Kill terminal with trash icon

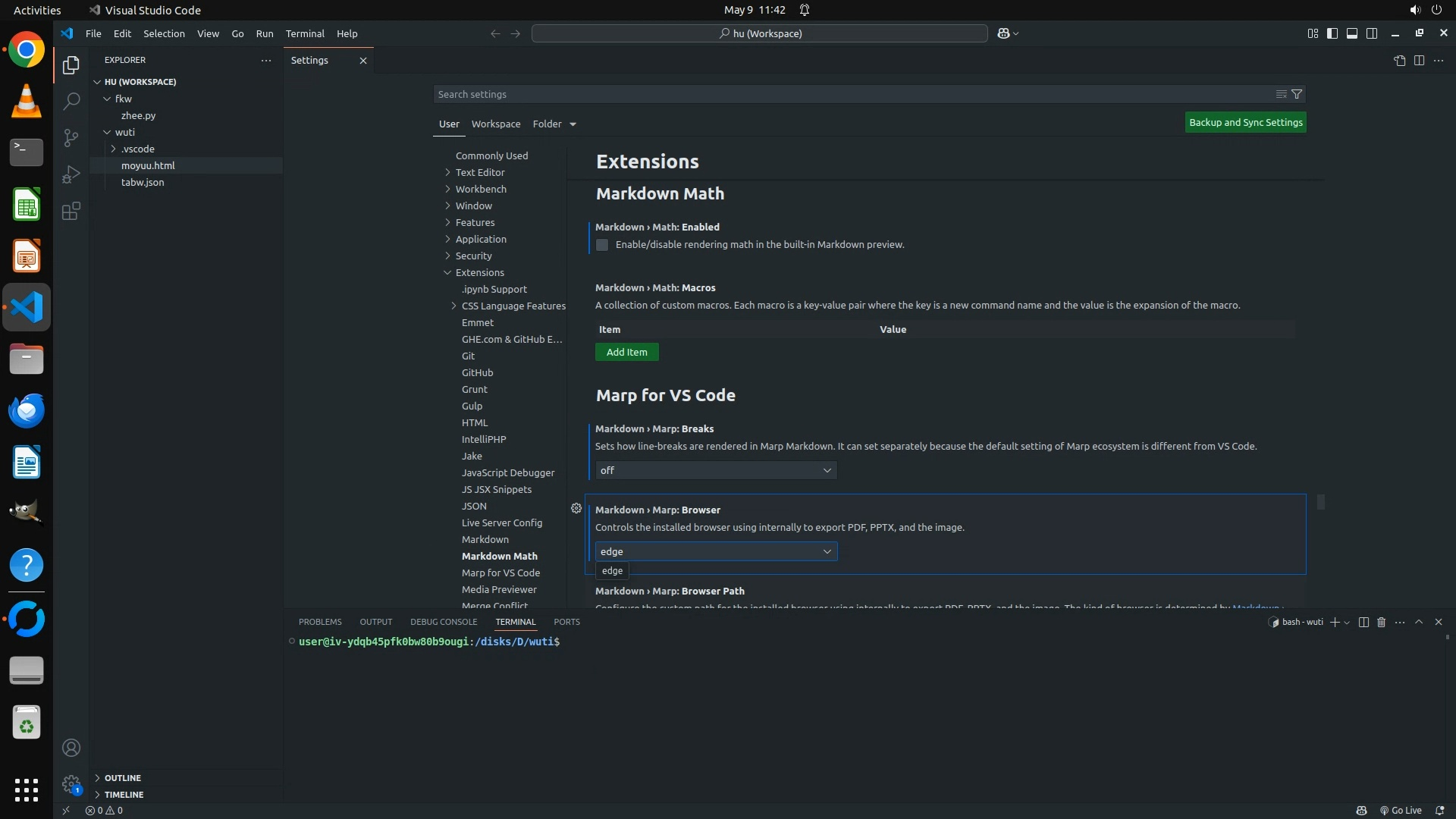click(x=1381, y=622)
